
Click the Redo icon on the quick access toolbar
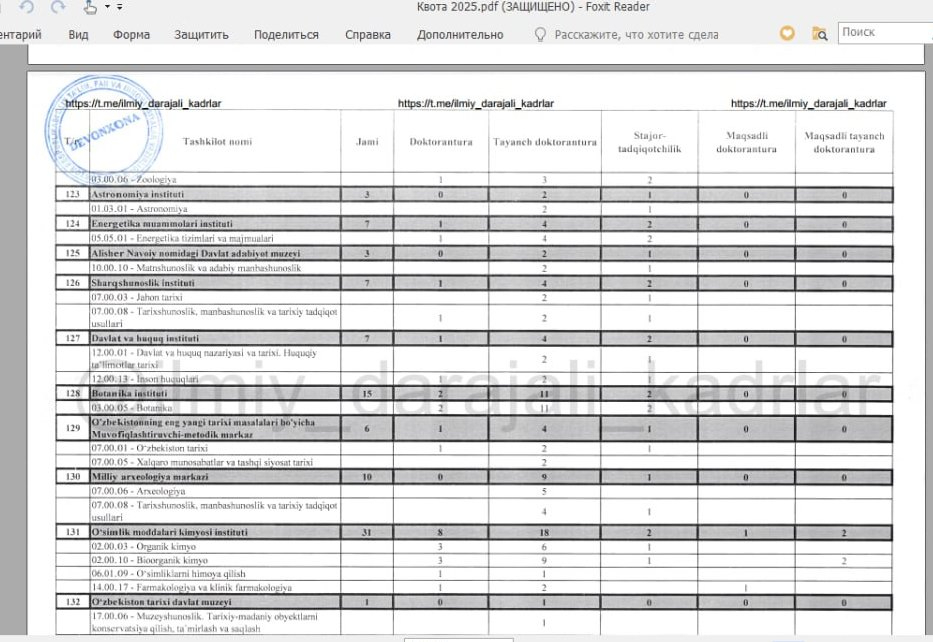tap(58, 7)
